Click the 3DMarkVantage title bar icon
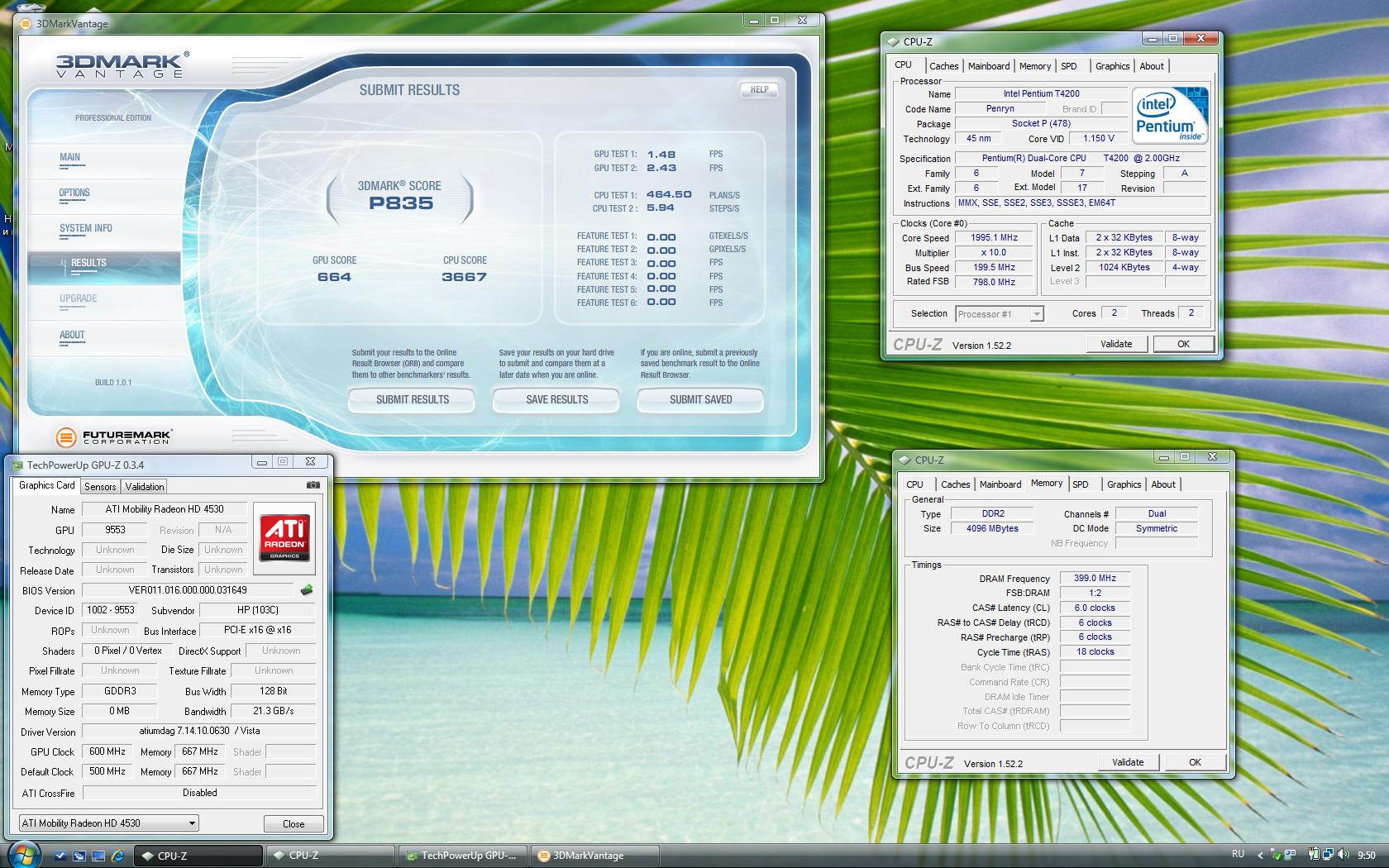 click(26, 23)
